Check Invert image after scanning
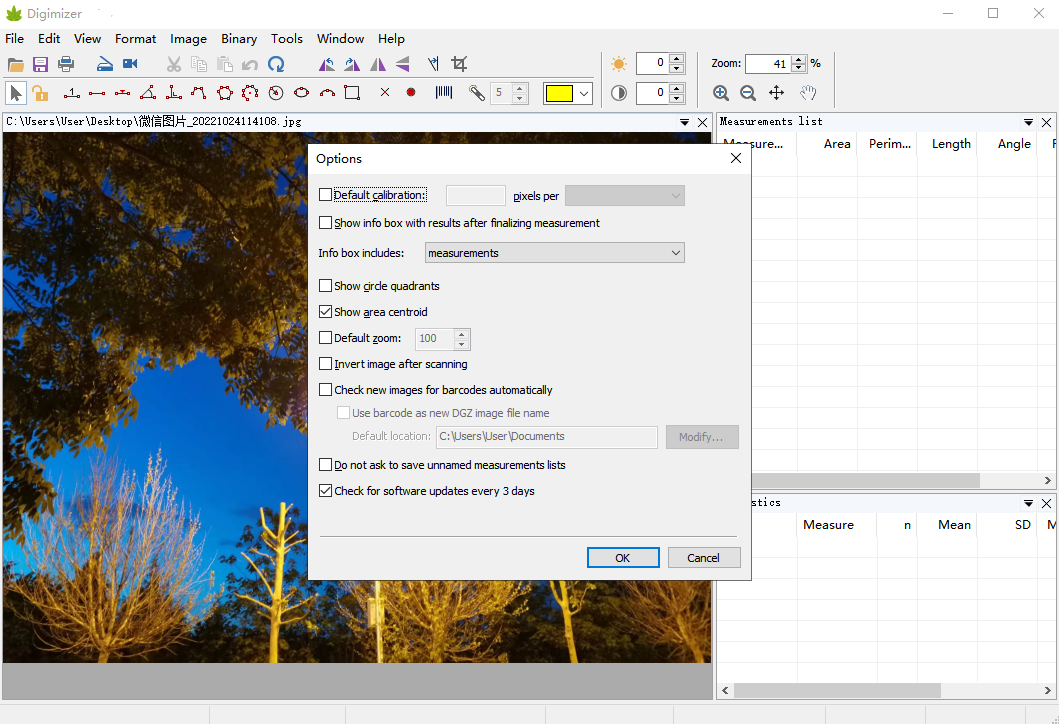Screen dimensions: 1059x724 coord(326,363)
